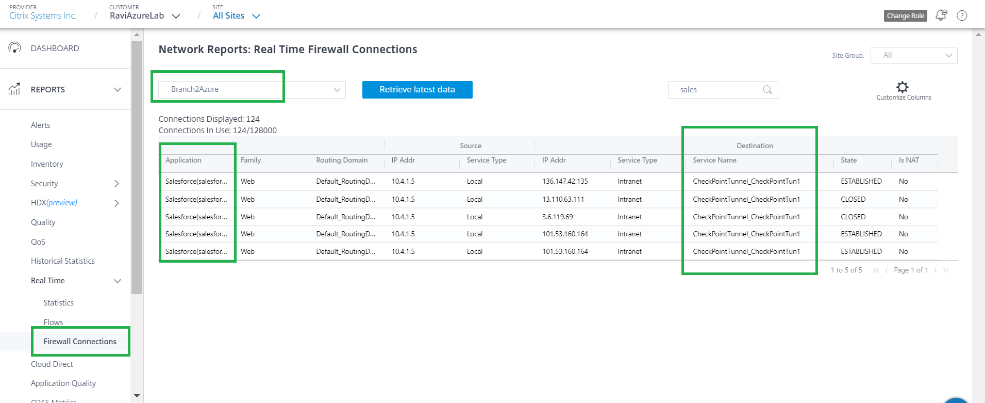The width and height of the screenshot is (985, 403).
Task: Open the Inventory report
Action: pyautogui.click(x=46, y=164)
